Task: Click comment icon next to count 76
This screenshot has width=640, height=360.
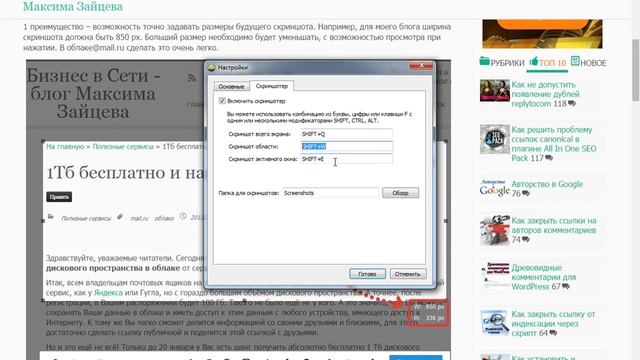Action: click(x=526, y=194)
